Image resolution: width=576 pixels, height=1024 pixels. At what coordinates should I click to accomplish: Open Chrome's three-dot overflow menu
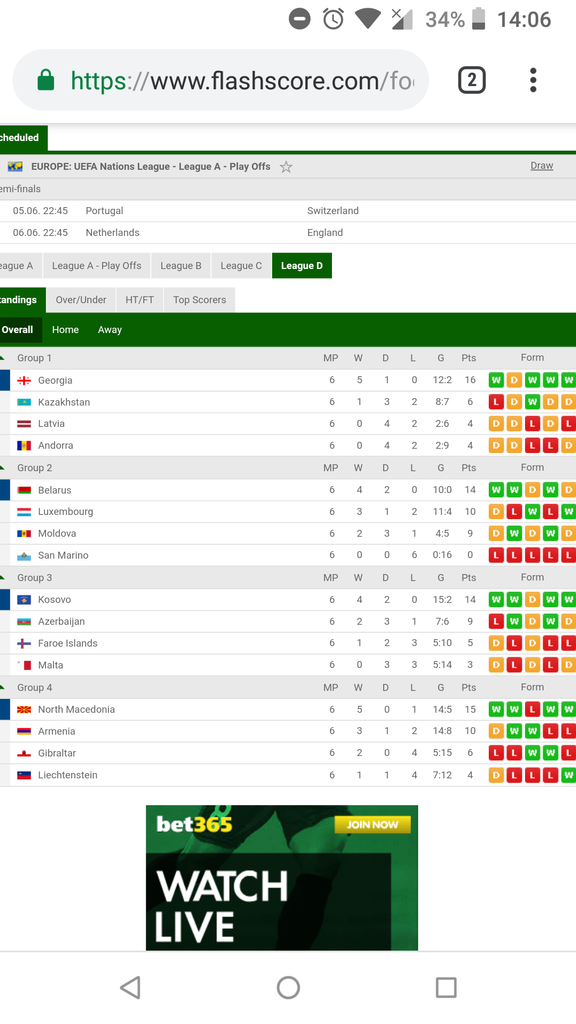pyautogui.click(x=533, y=80)
